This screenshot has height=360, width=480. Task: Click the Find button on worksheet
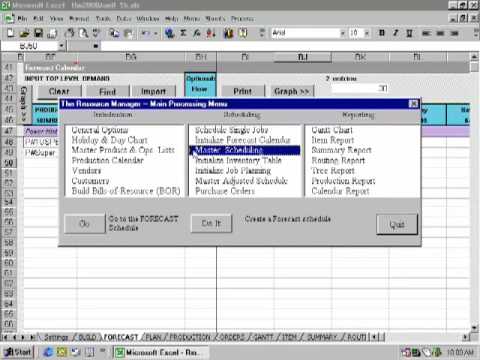(107, 91)
